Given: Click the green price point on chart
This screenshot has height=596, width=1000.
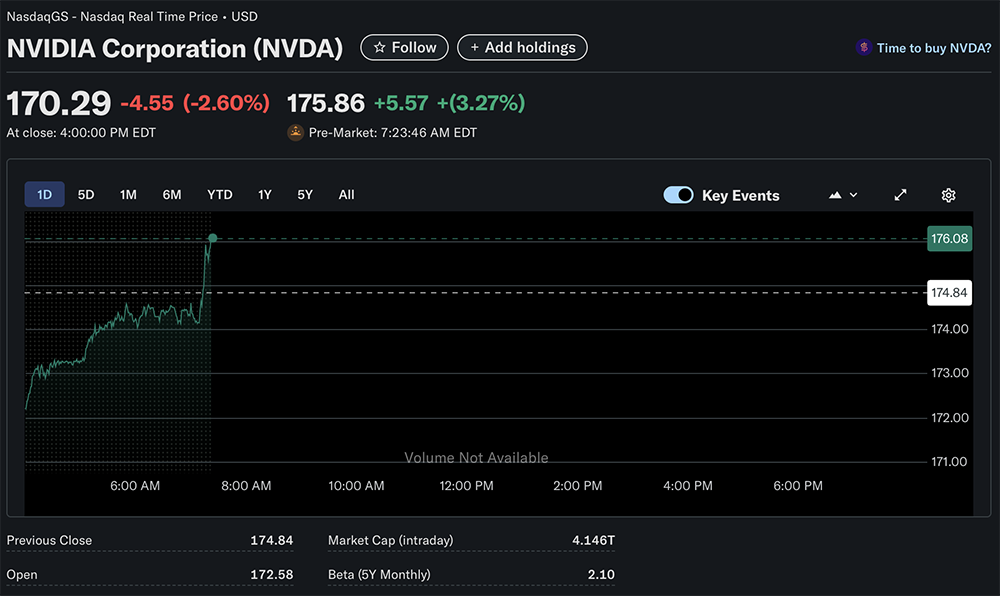Looking at the screenshot, I should coord(212,238).
